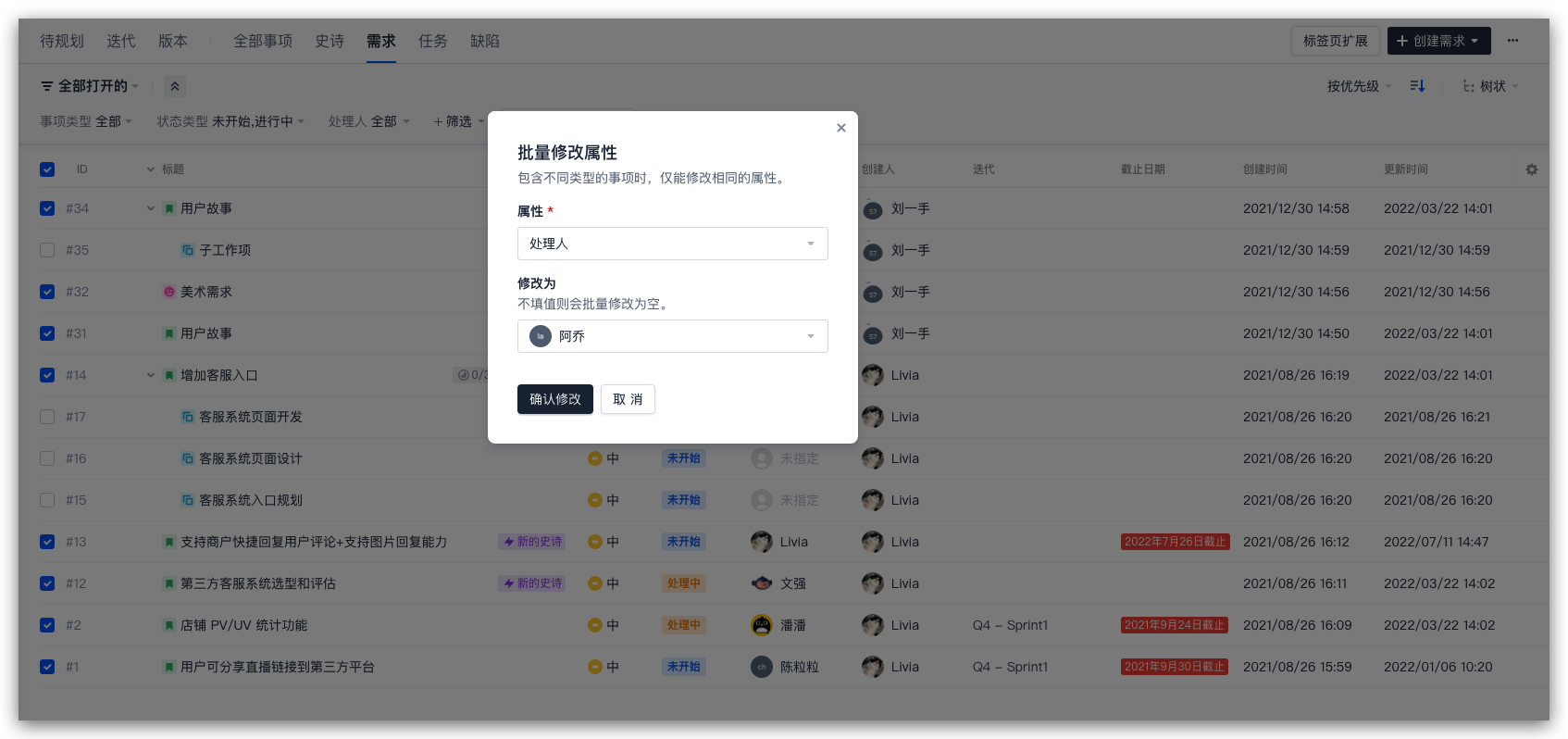
Task: Check the checkbox for item #15
Action: click(47, 500)
